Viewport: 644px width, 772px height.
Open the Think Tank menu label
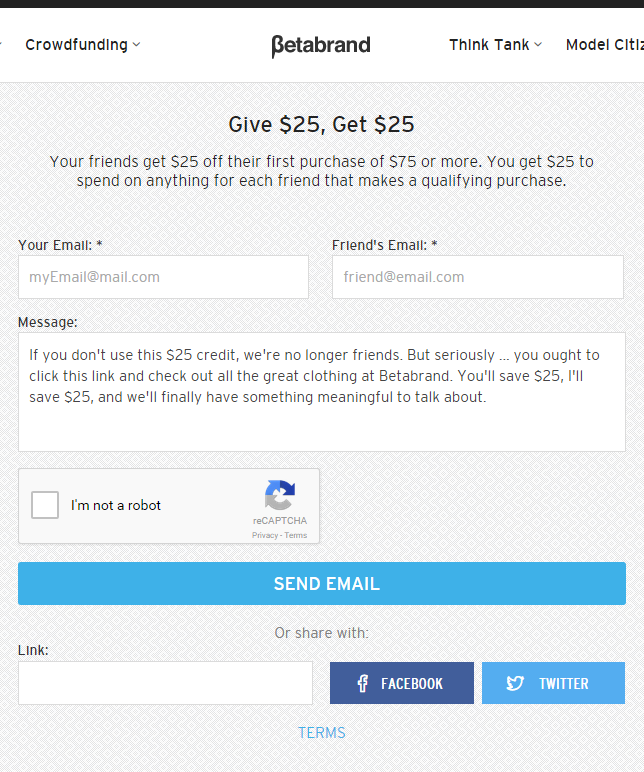pyautogui.click(x=489, y=45)
